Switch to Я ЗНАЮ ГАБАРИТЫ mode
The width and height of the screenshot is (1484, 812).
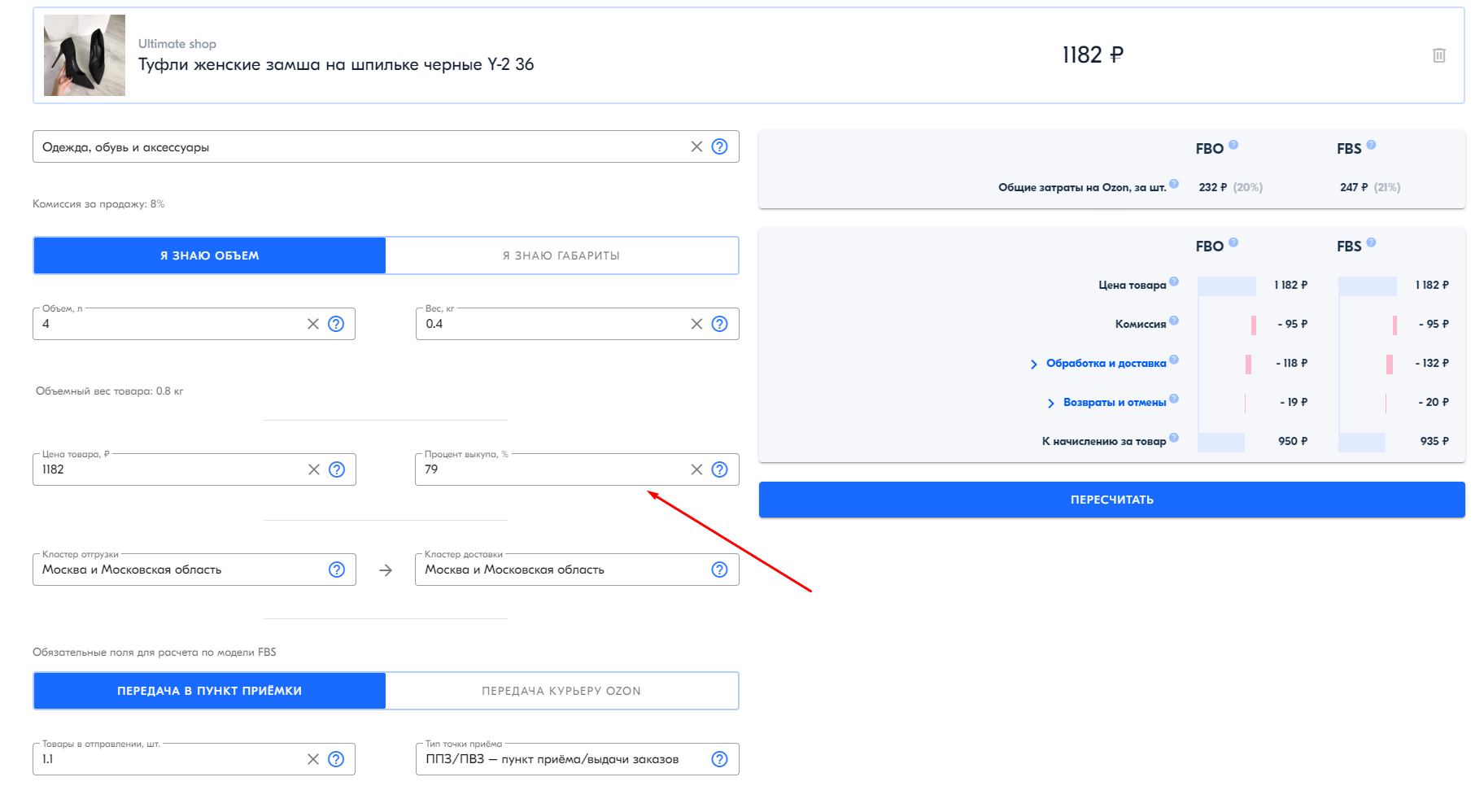(x=561, y=255)
